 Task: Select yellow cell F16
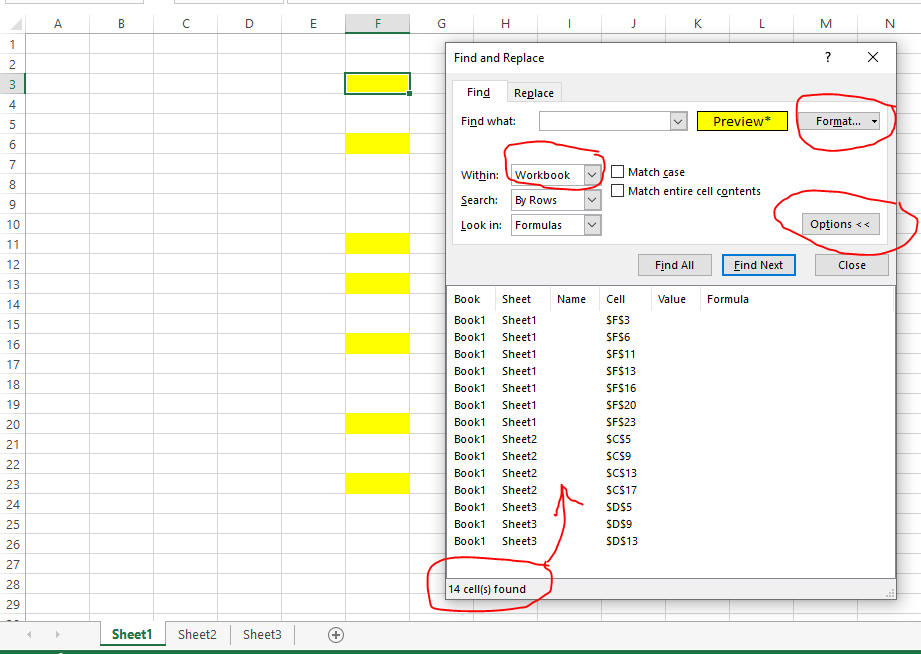tap(377, 344)
